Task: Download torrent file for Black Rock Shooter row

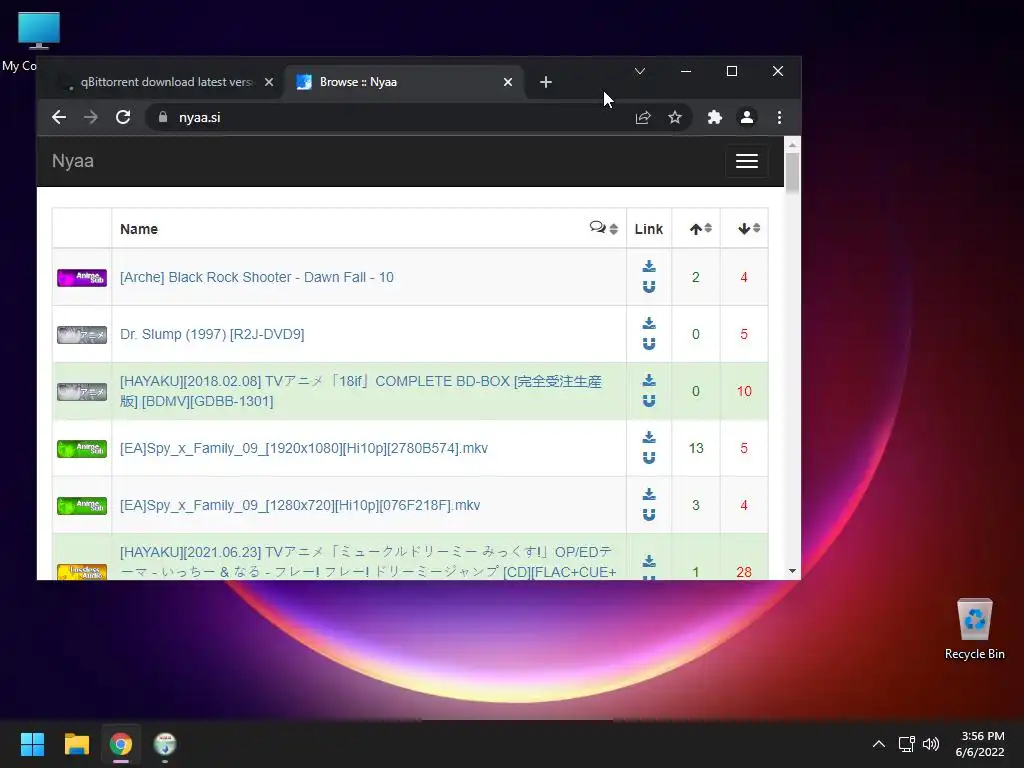Action: (x=648, y=266)
